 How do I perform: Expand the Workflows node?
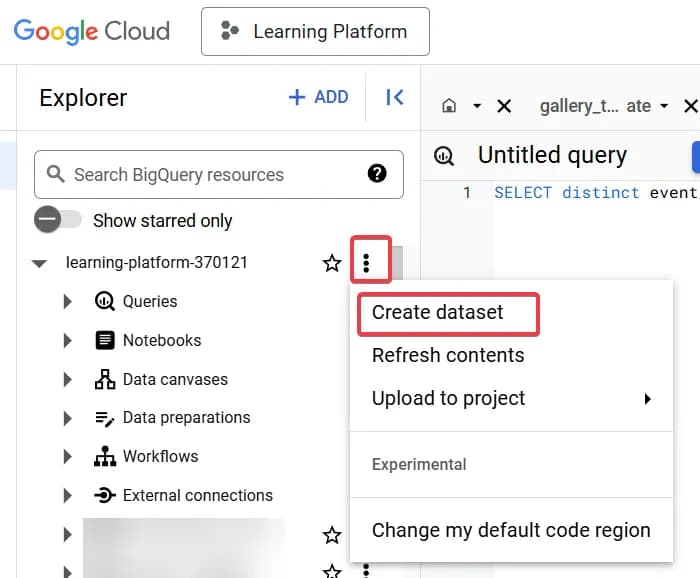(67, 457)
